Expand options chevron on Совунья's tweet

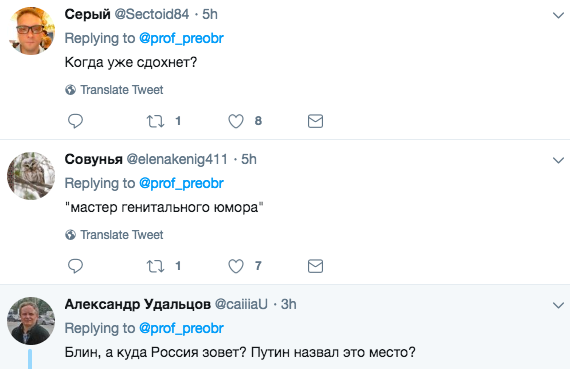coord(558,160)
